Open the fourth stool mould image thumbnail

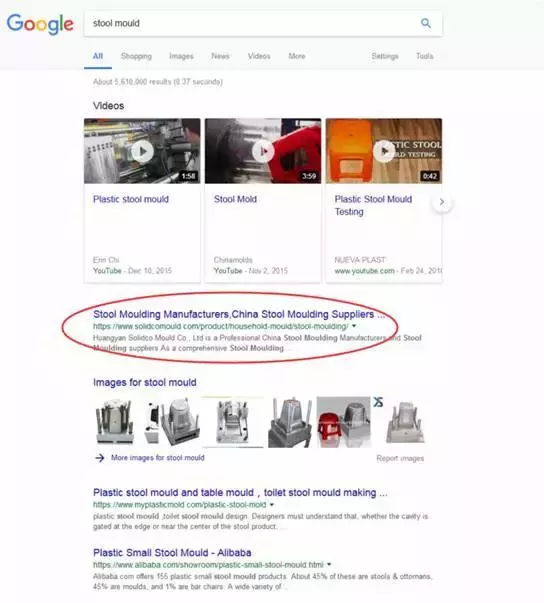coord(290,422)
